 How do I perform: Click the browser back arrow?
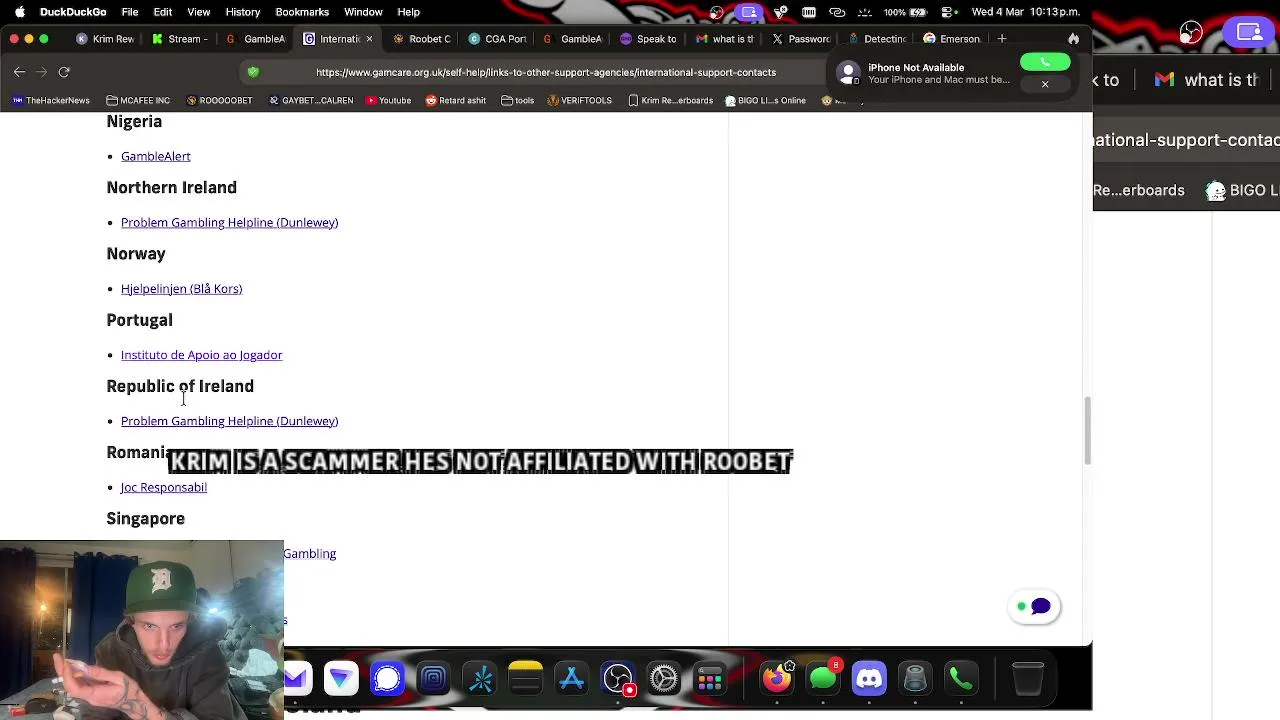(19, 72)
